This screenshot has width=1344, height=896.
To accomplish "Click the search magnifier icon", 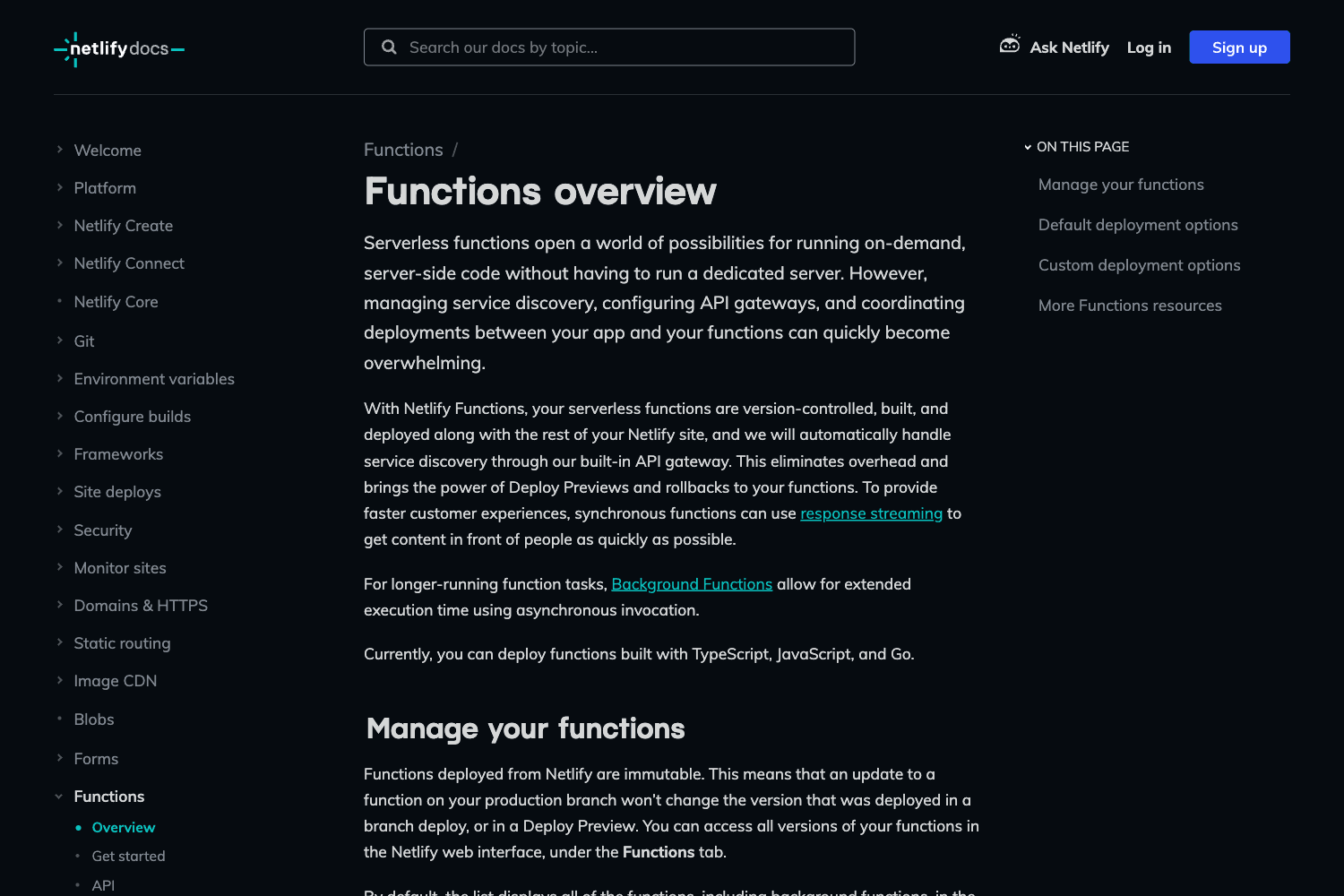I will click(x=389, y=47).
